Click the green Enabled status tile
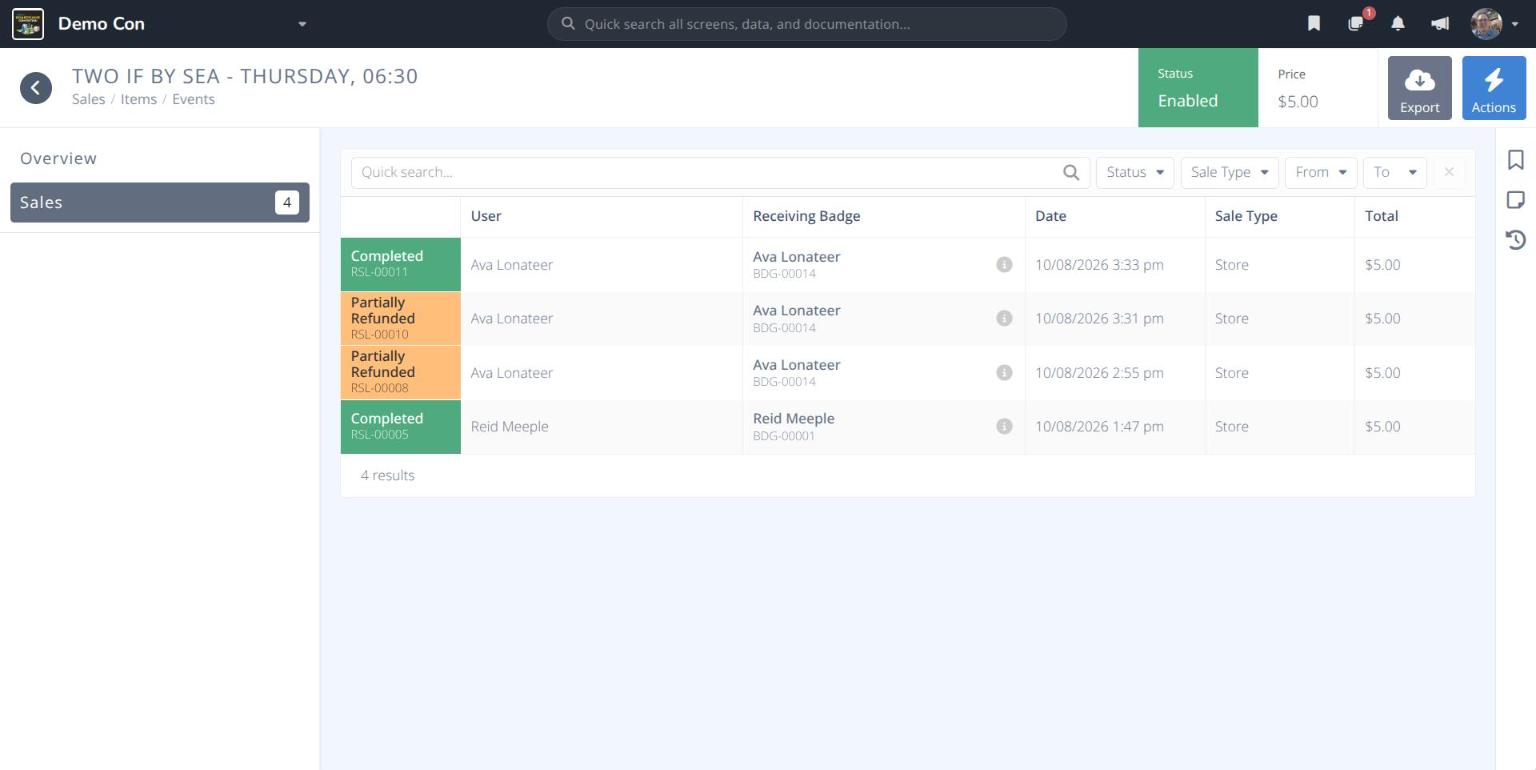 [x=1198, y=88]
